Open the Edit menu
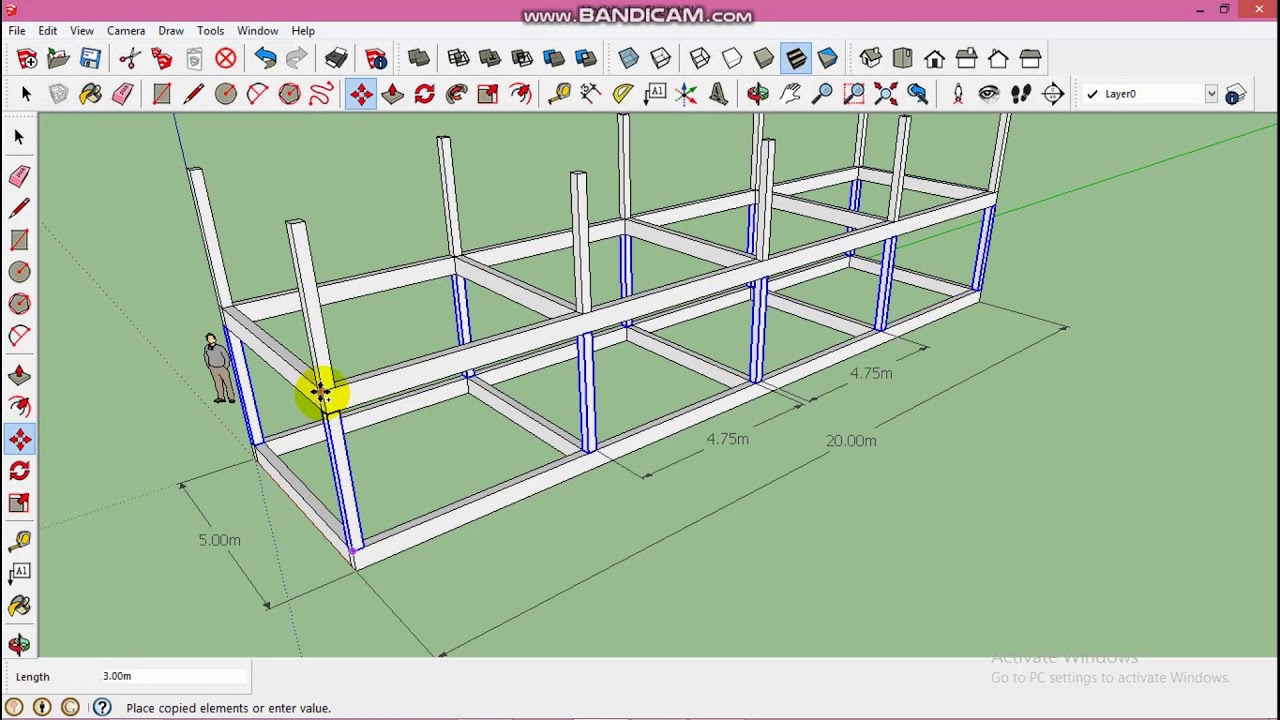This screenshot has width=1280, height=720. click(48, 31)
